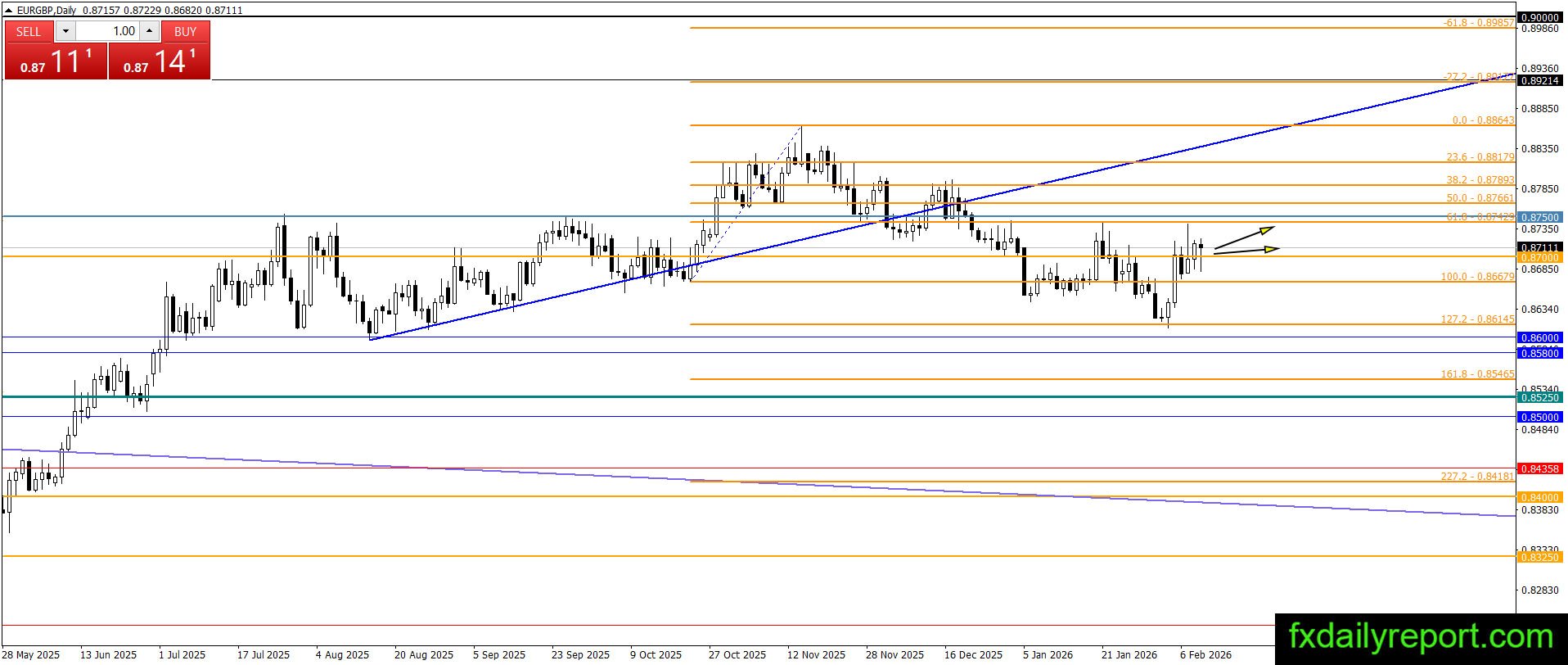
Task: Select the 161.8 Fibonacci level label
Action: pos(1477,374)
